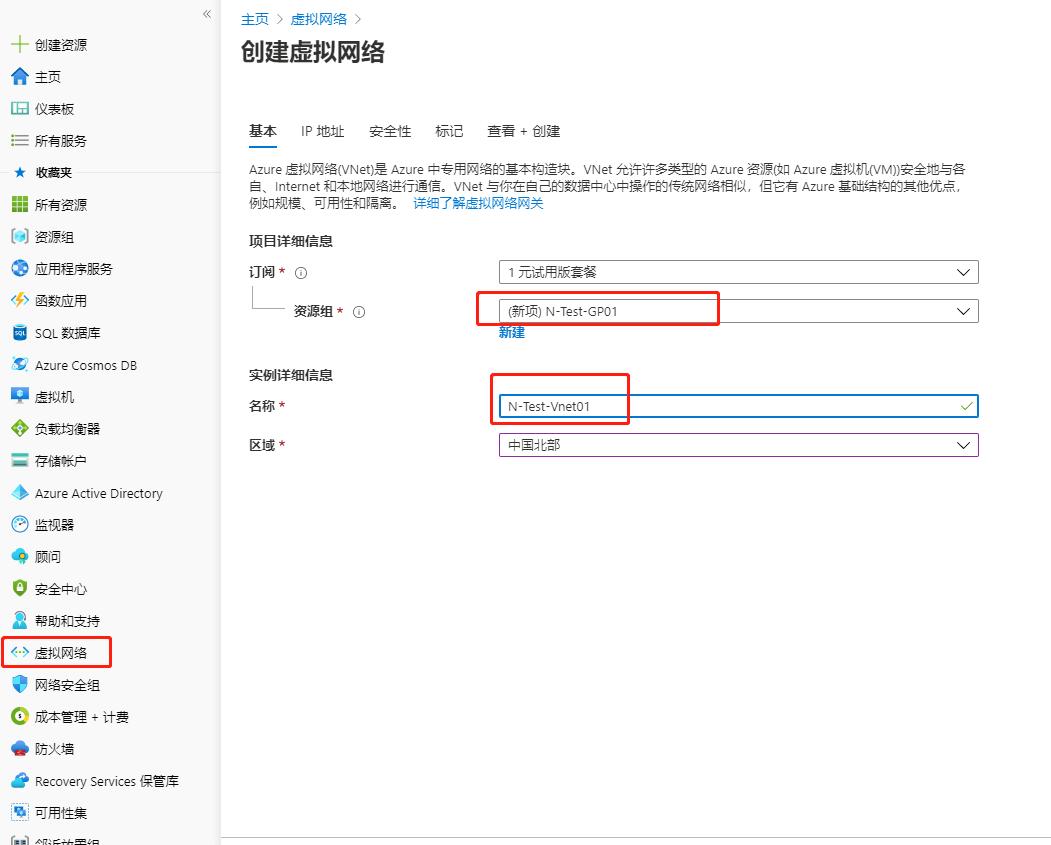Open the 帮助和支持 person icon

[20, 621]
